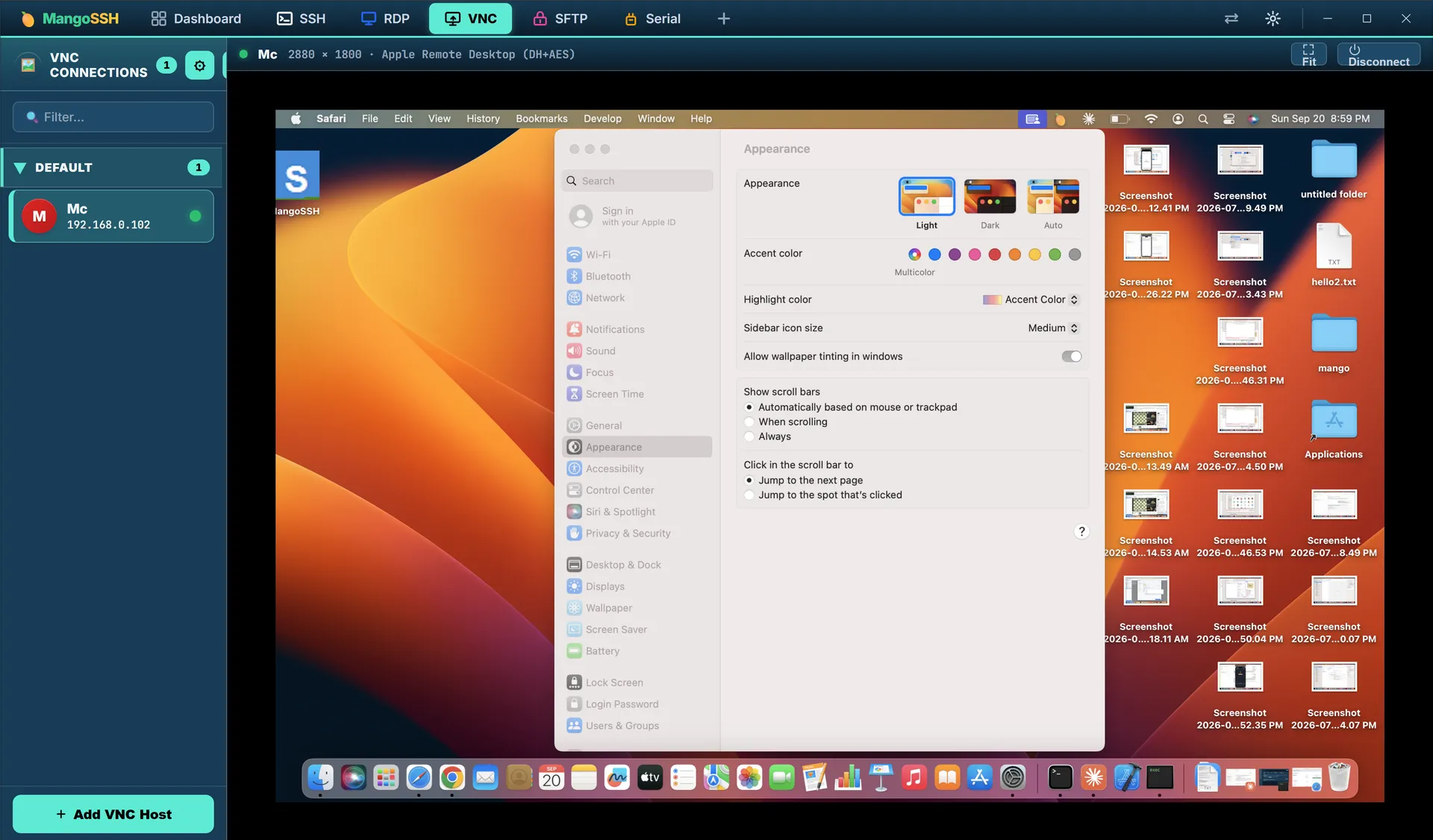
Task: Select the Light appearance thumbnail
Action: pos(927,196)
